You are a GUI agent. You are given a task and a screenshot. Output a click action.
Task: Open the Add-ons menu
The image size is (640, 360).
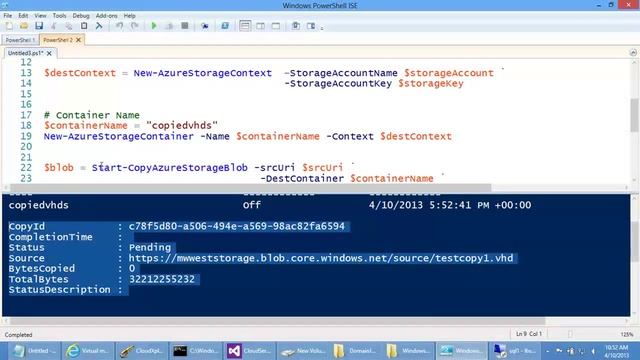tap(107, 16)
